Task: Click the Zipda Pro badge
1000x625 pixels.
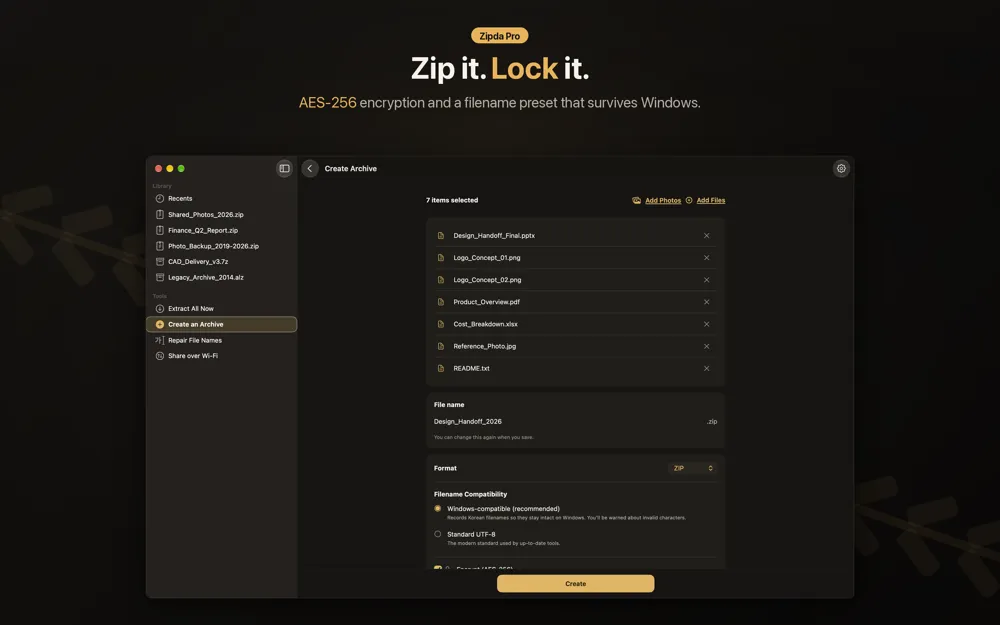Action: [x=499, y=36]
